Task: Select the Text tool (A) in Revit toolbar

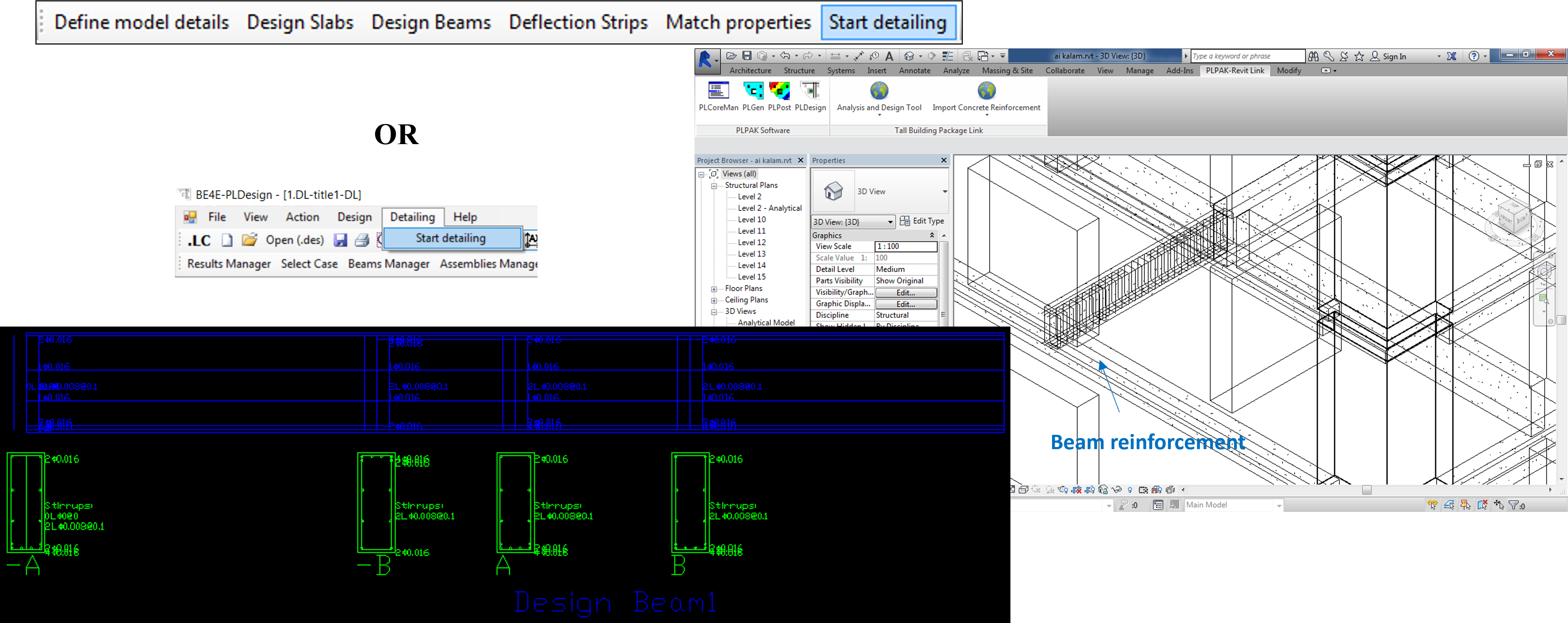Action: [889, 56]
